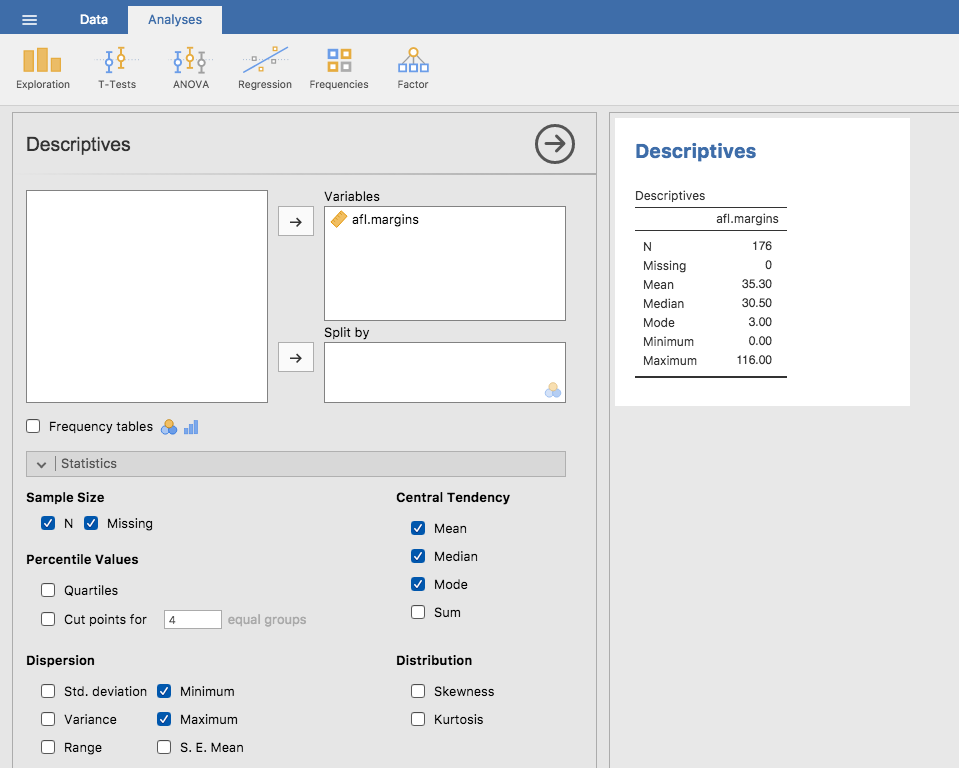
Task: Uncheck the Mean checkbox
Action: coord(418,528)
